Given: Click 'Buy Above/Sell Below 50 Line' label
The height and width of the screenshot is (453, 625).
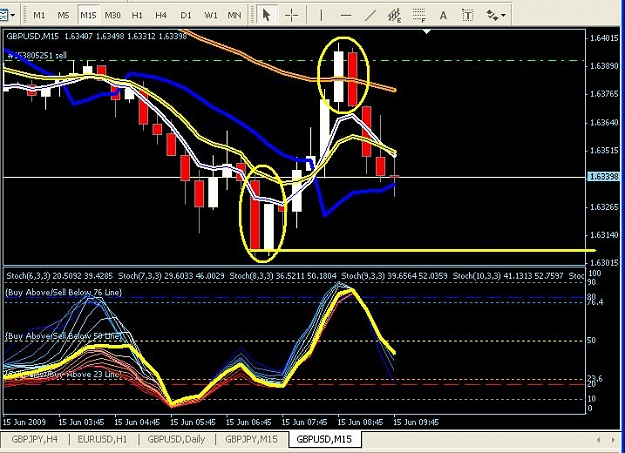Looking at the screenshot, I should tap(63, 336).
